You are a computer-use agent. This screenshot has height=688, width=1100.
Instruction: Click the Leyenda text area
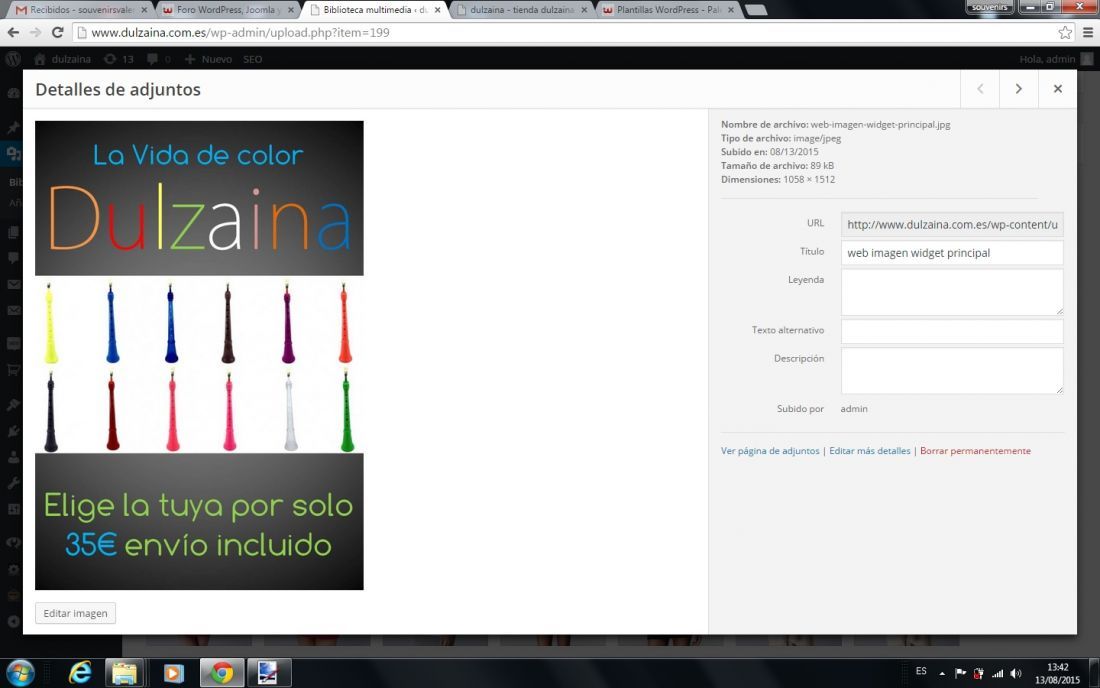coord(952,292)
